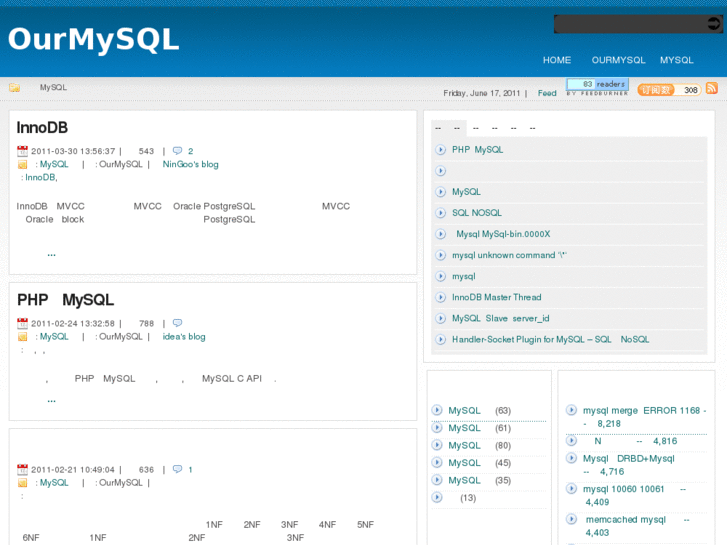Open the PHP MySQL post title
This screenshot has width=727, height=545.
(x=65, y=300)
